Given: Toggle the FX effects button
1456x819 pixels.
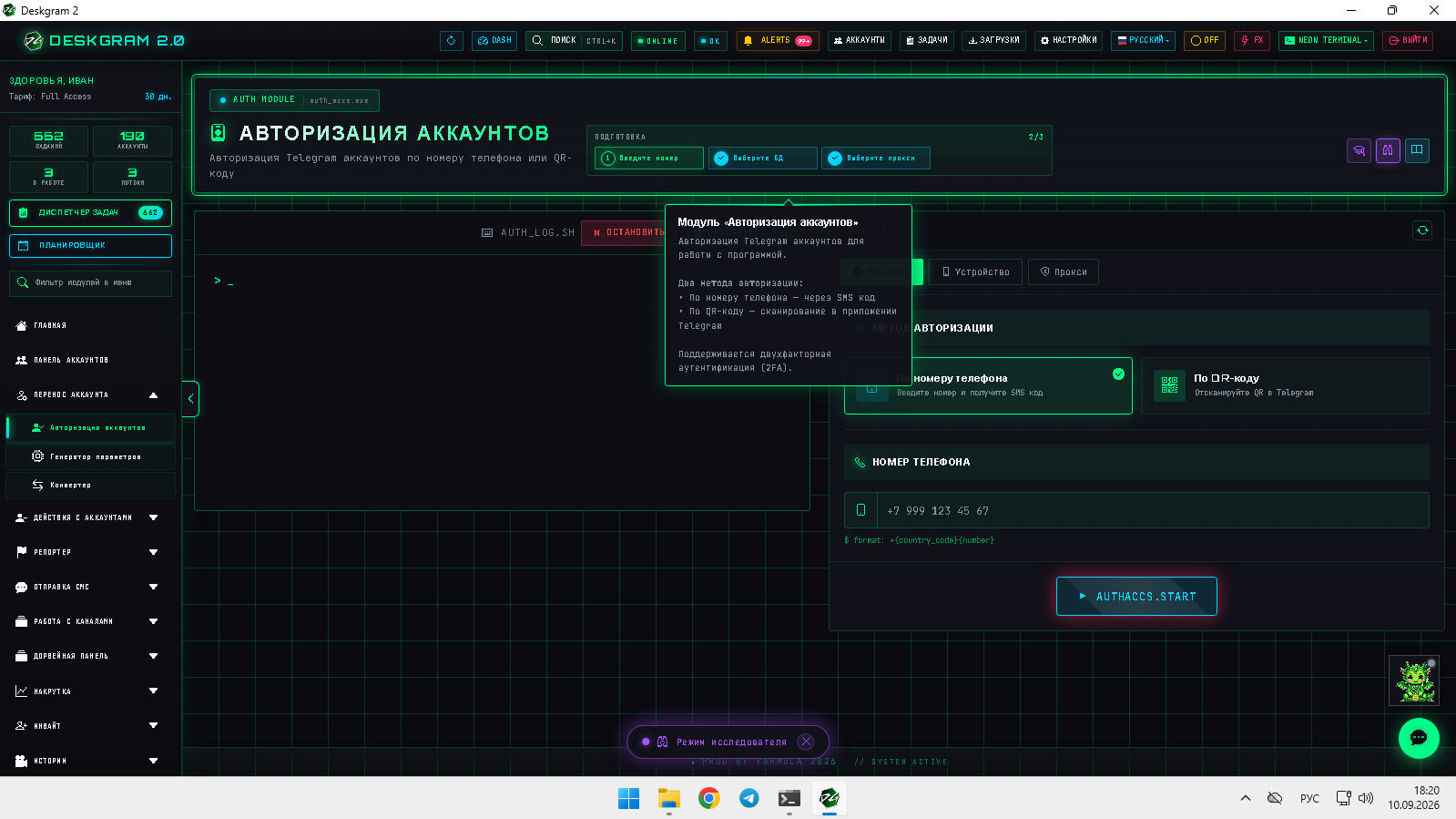Looking at the screenshot, I should pos(1252,41).
